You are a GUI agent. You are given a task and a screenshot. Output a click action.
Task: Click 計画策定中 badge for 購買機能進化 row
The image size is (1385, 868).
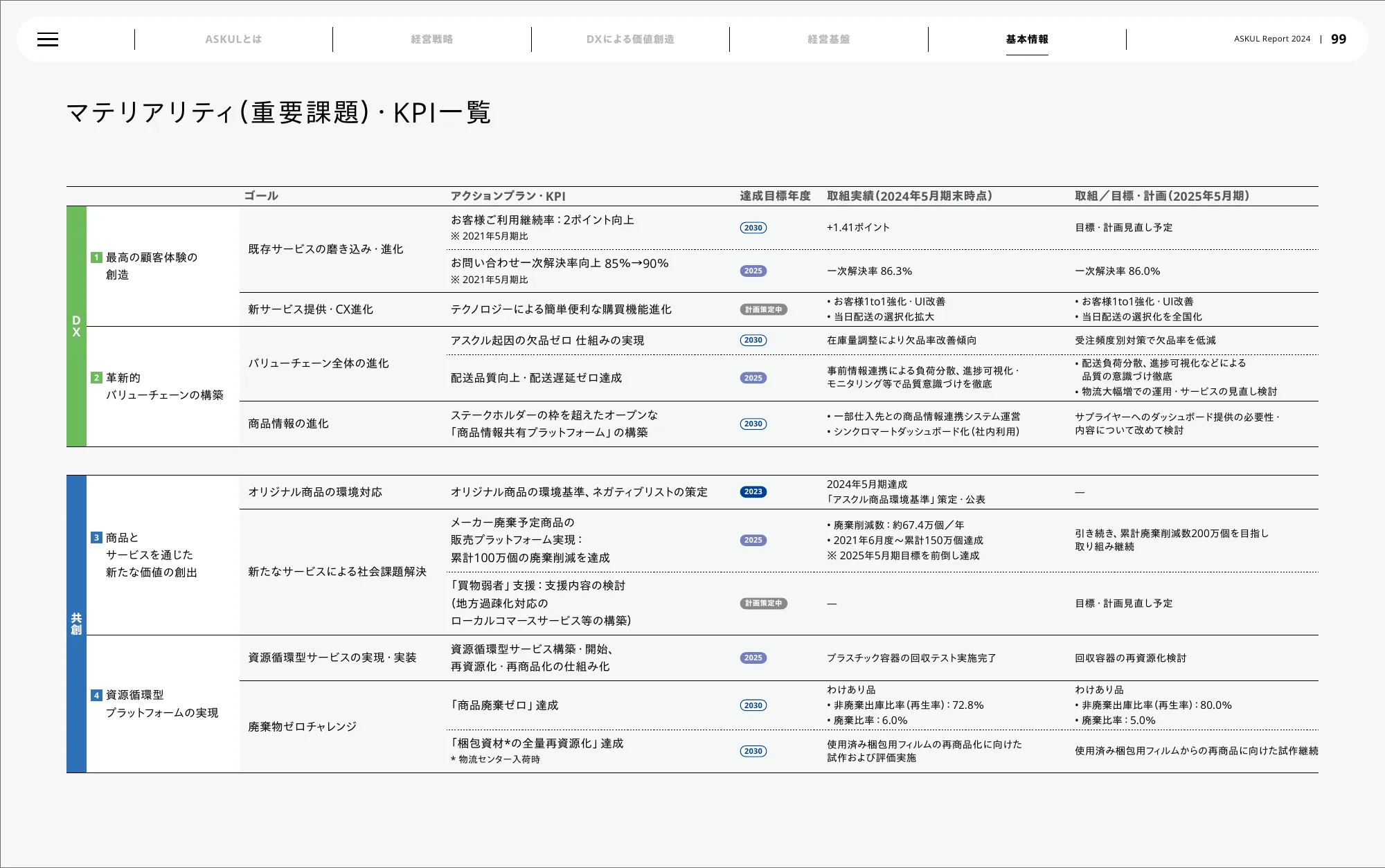763,309
